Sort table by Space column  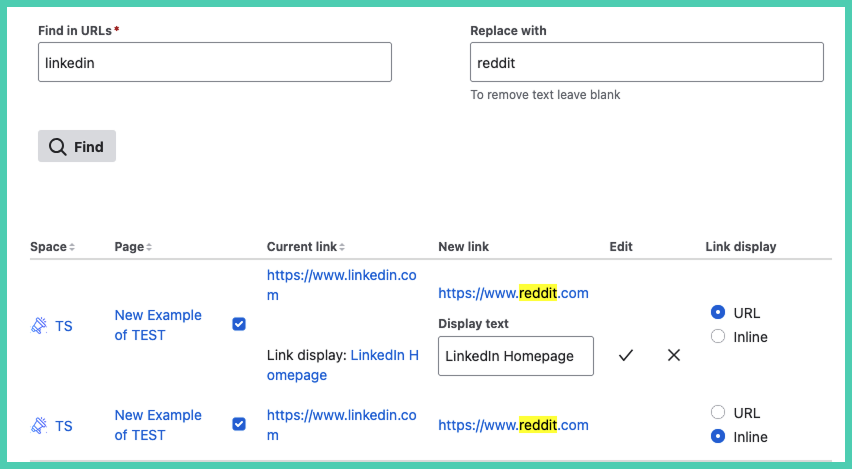pos(52,247)
